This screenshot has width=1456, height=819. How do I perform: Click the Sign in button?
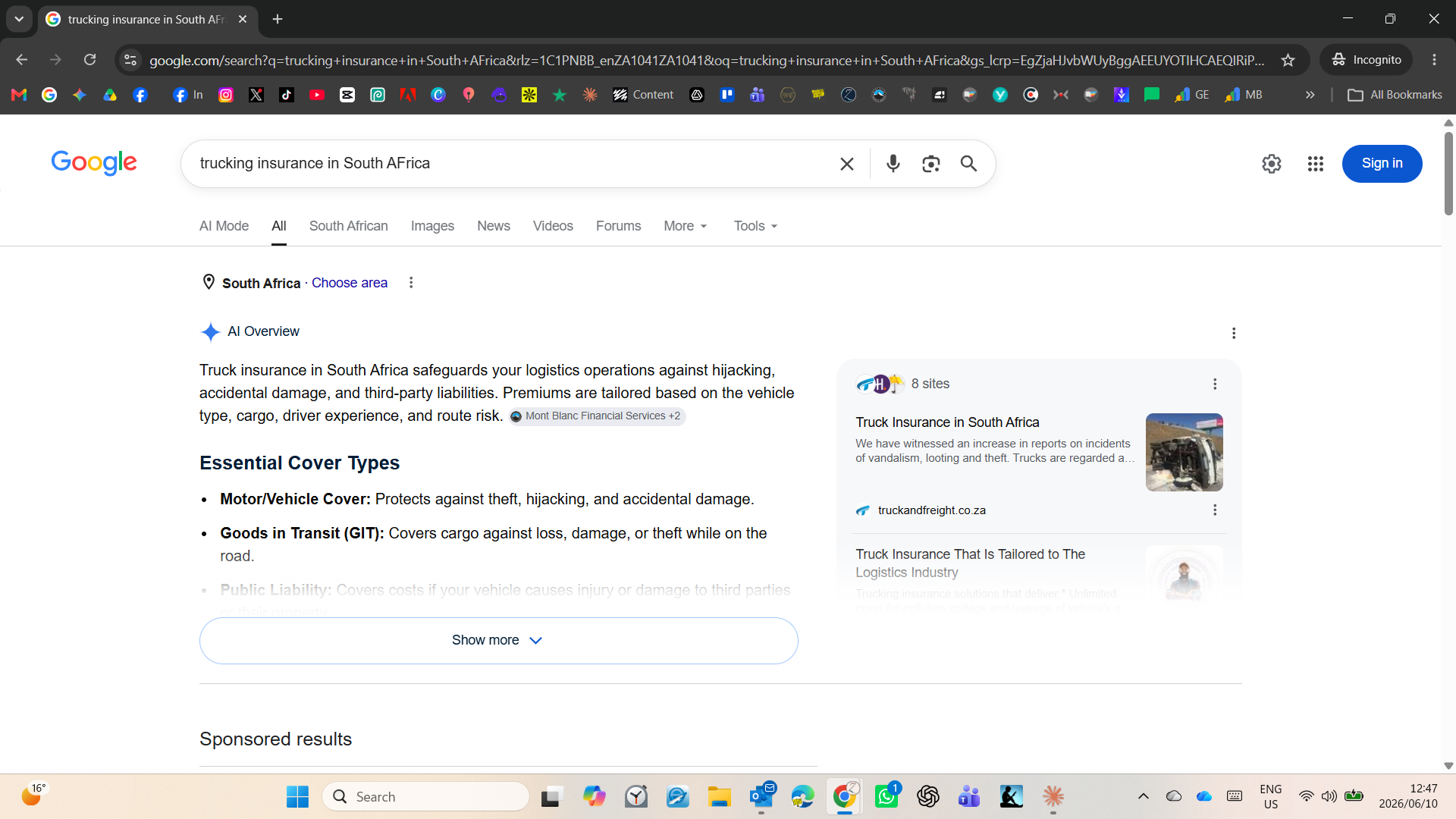pyautogui.click(x=1382, y=164)
